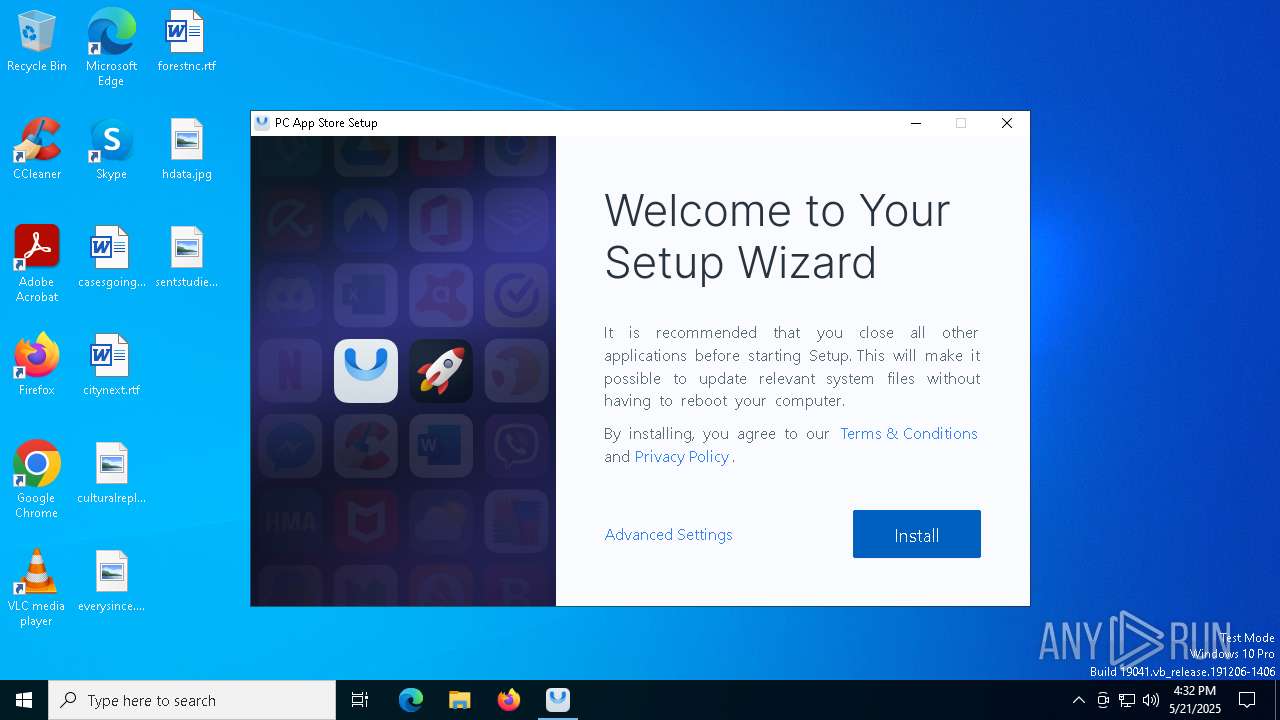This screenshot has height=720, width=1280.
Task: Select the sentstudie image file on desktop
Action: pos(186,258)
